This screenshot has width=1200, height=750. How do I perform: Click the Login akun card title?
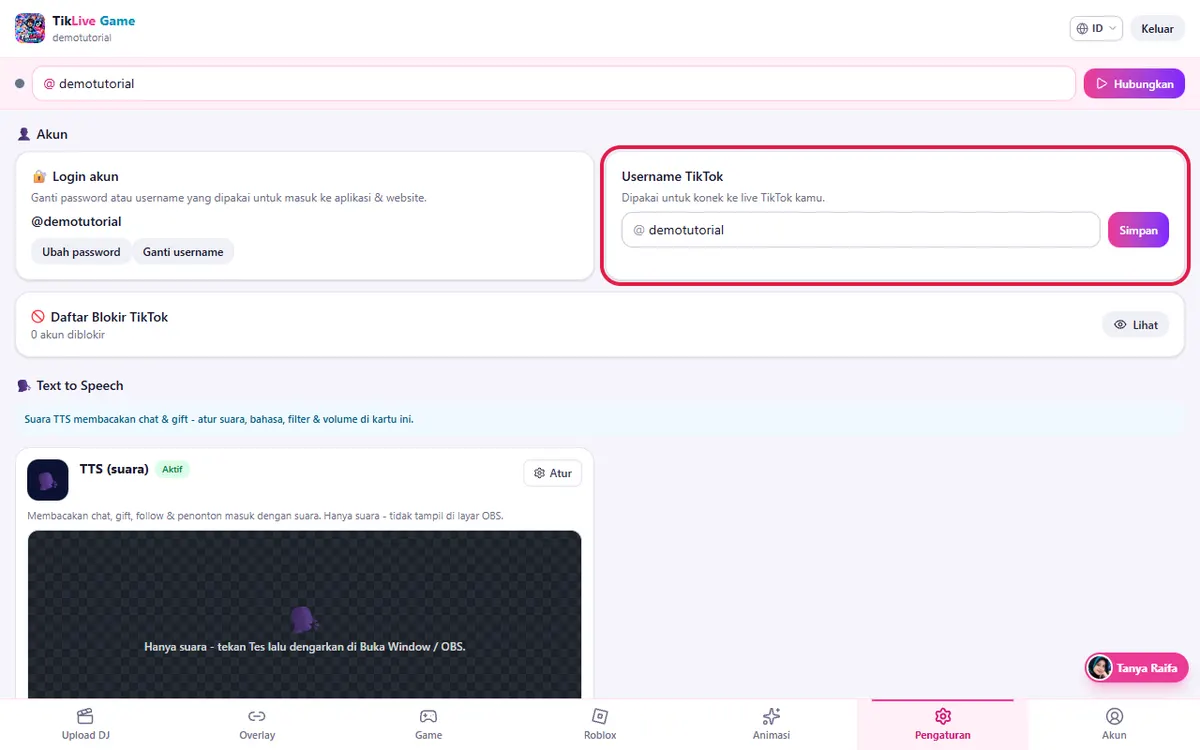85,177
